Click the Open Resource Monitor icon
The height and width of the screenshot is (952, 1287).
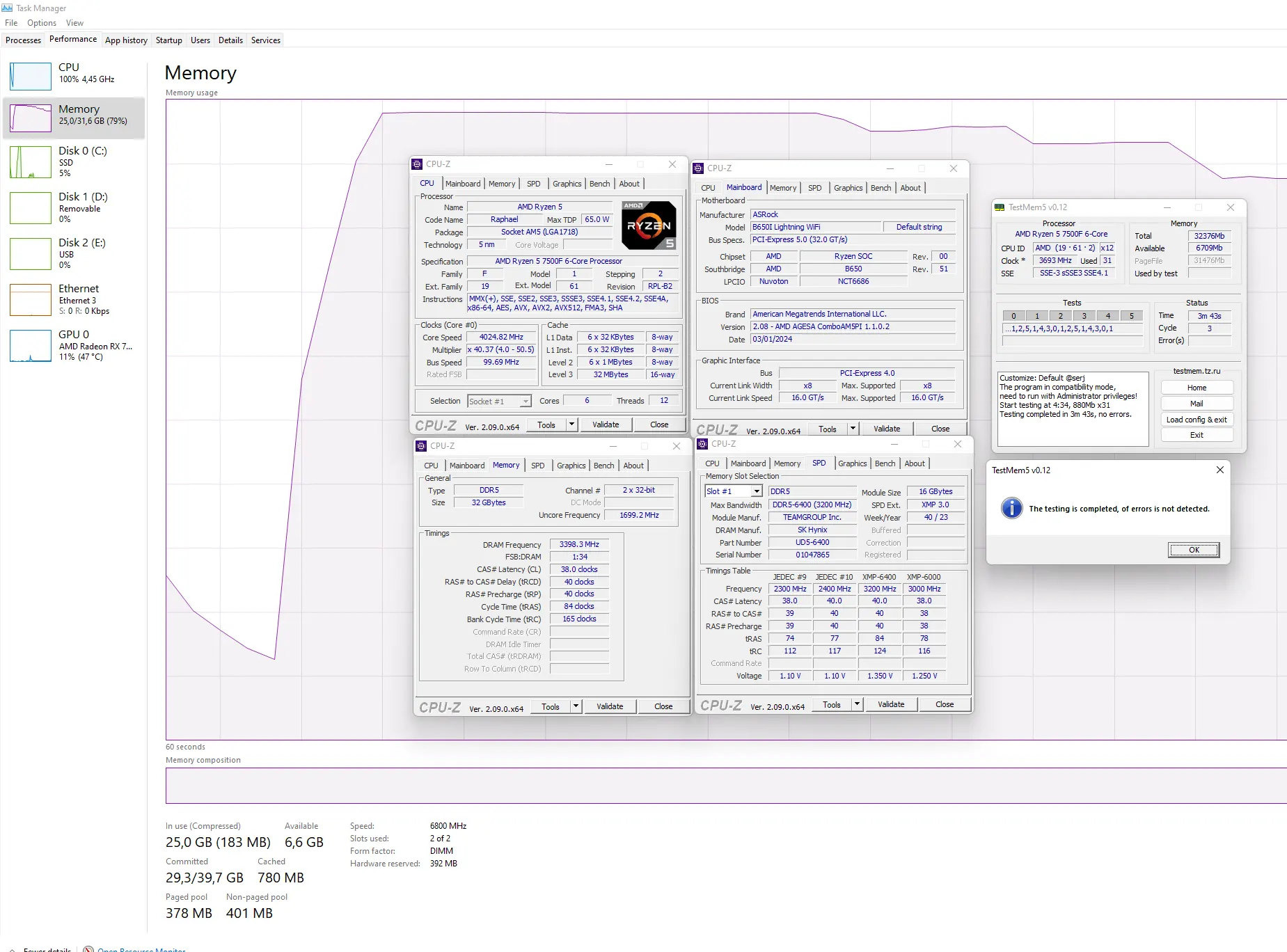[x=88, y=949]
